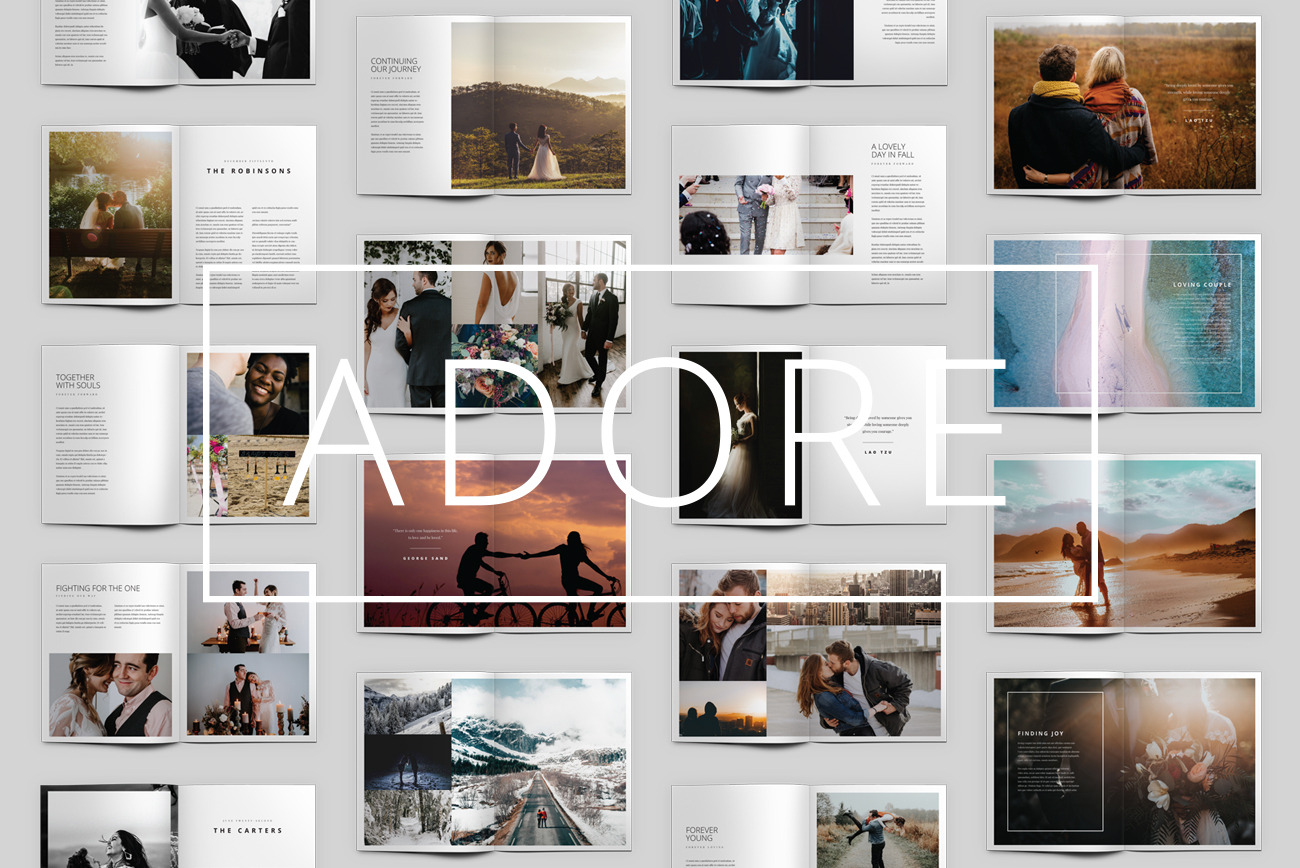Click the 'Fighting for the One' heading
Screen dimensions: 1300x868
click(97, 588)
